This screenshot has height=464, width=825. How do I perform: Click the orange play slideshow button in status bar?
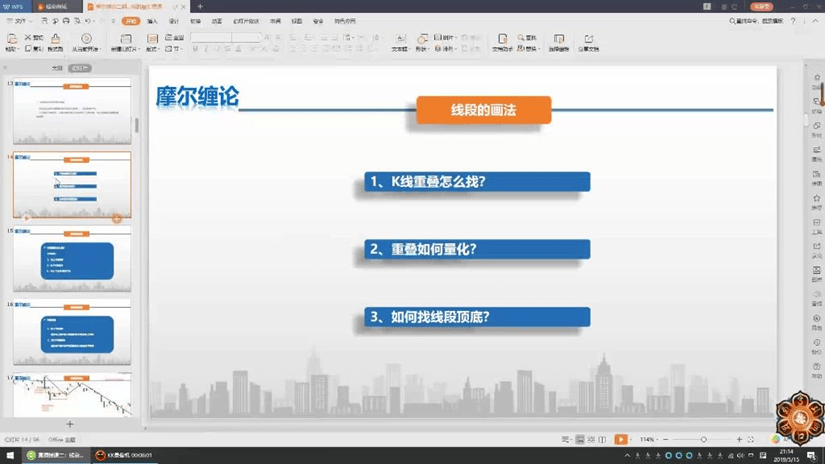pyautogui.click(x=621, y=440)
